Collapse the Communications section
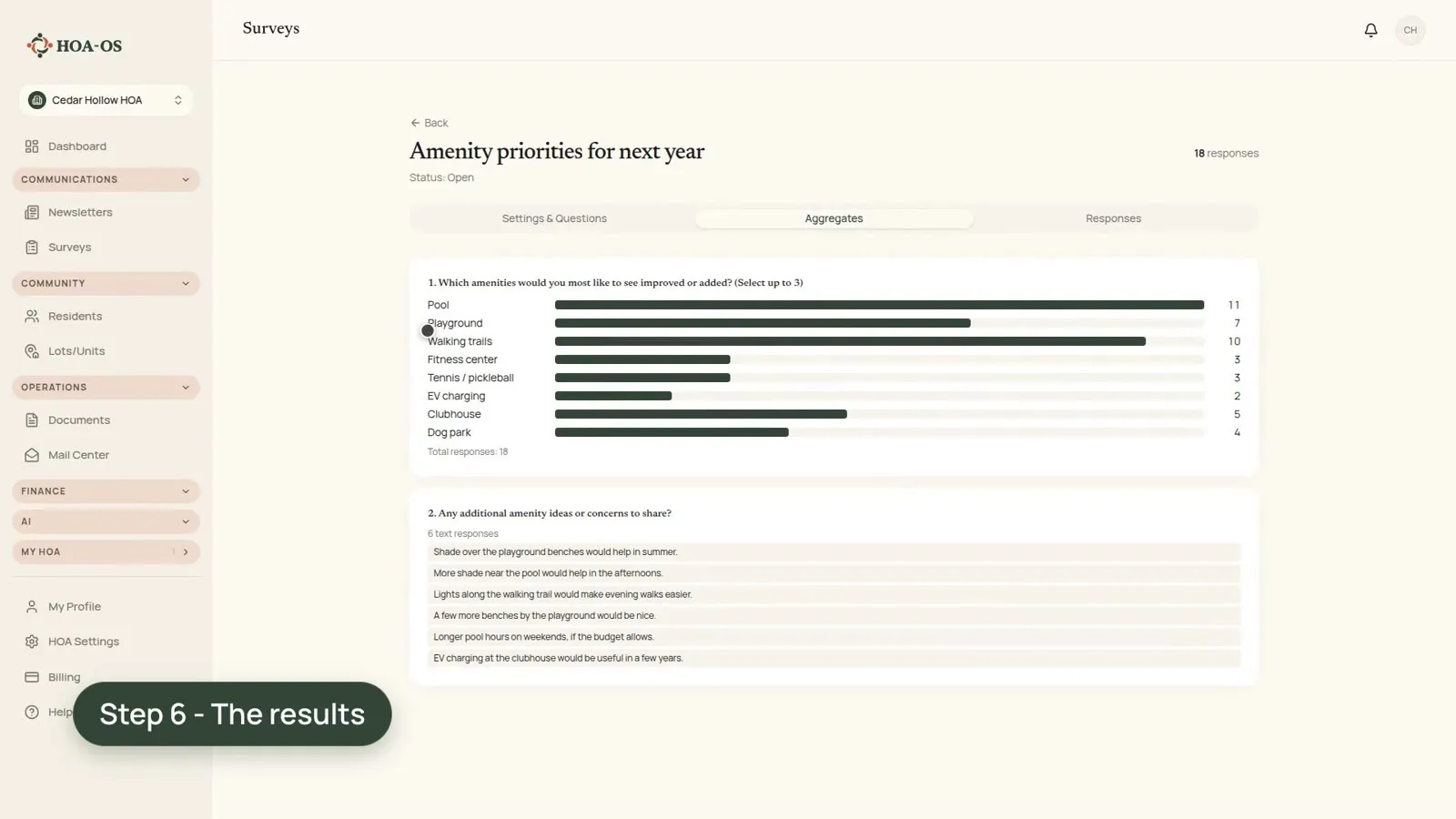The height and width of the screenshot is (819, 1456). click(x=106, y=179)
